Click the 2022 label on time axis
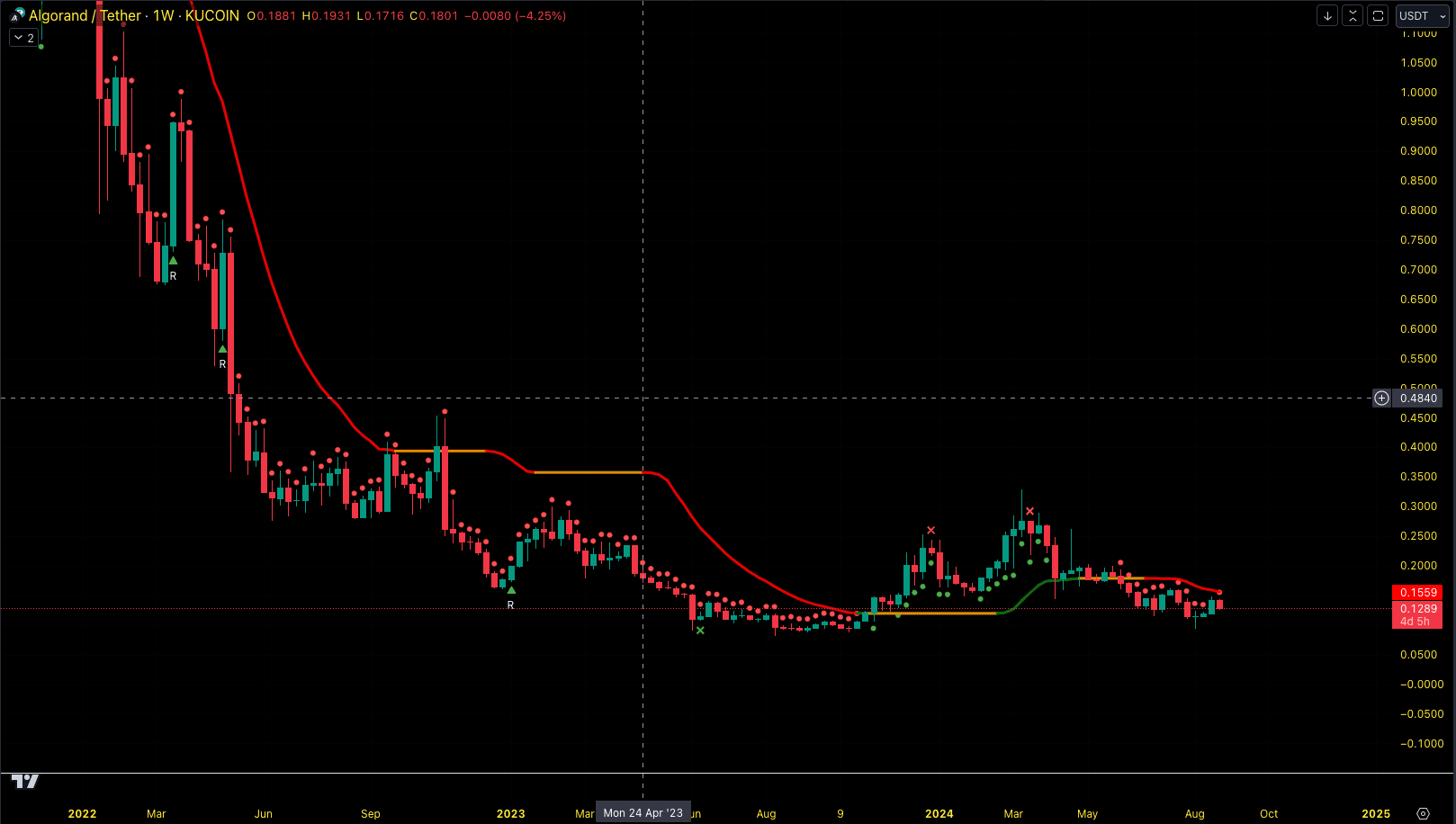 [82, 813]
